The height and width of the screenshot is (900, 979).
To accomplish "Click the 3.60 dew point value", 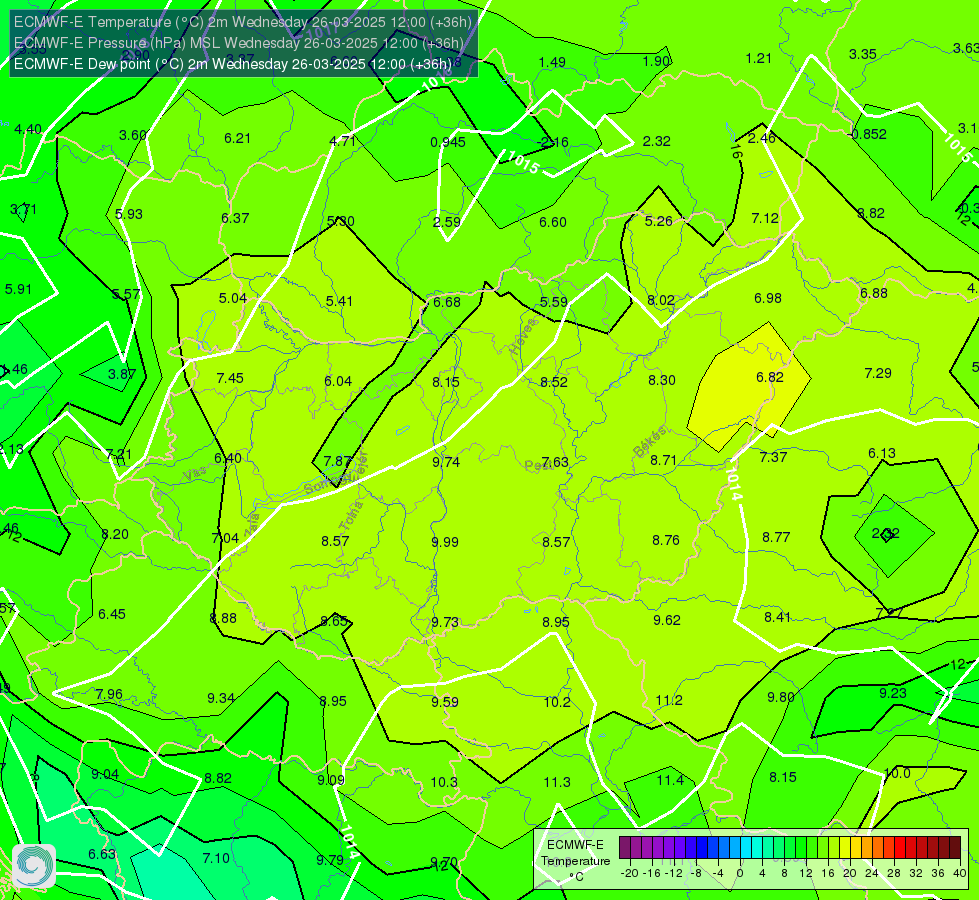I will 133,136.
